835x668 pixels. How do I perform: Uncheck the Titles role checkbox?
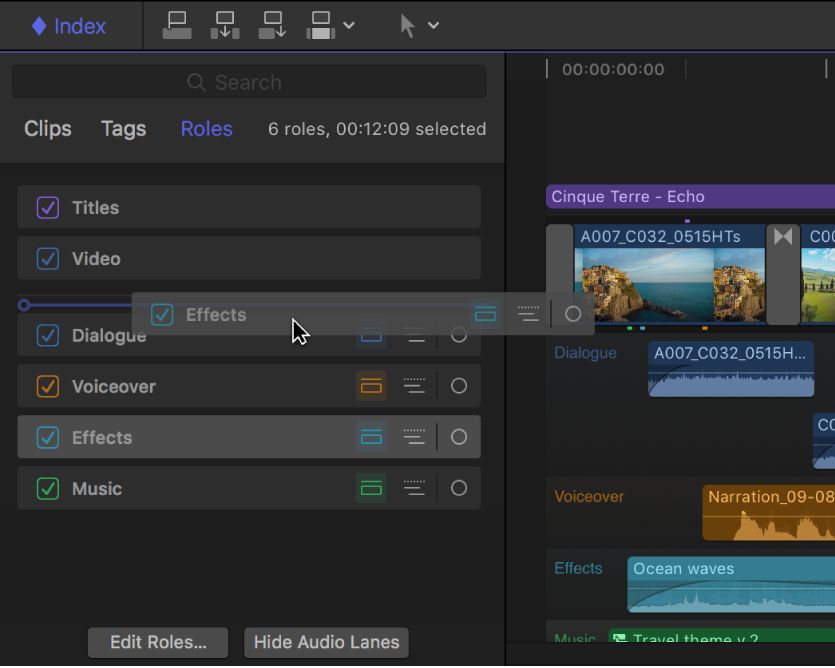(48, 208)
